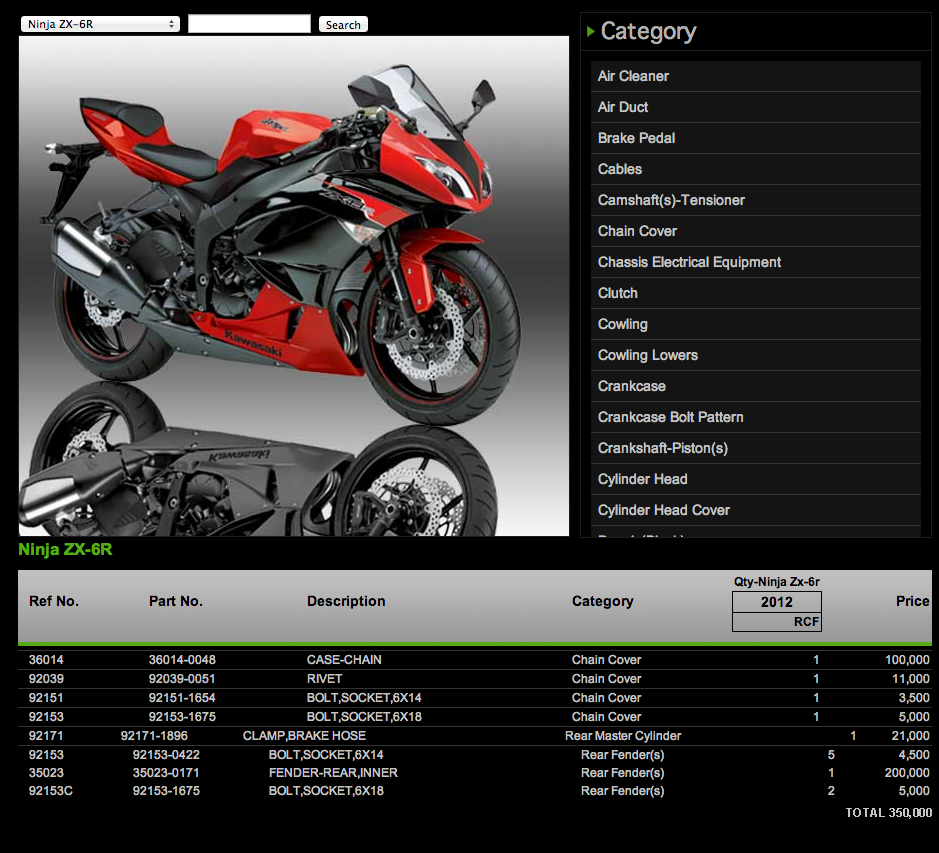Click the RCF model code cell
Screen dimensions: 939x853
click(x=777, y=622)
